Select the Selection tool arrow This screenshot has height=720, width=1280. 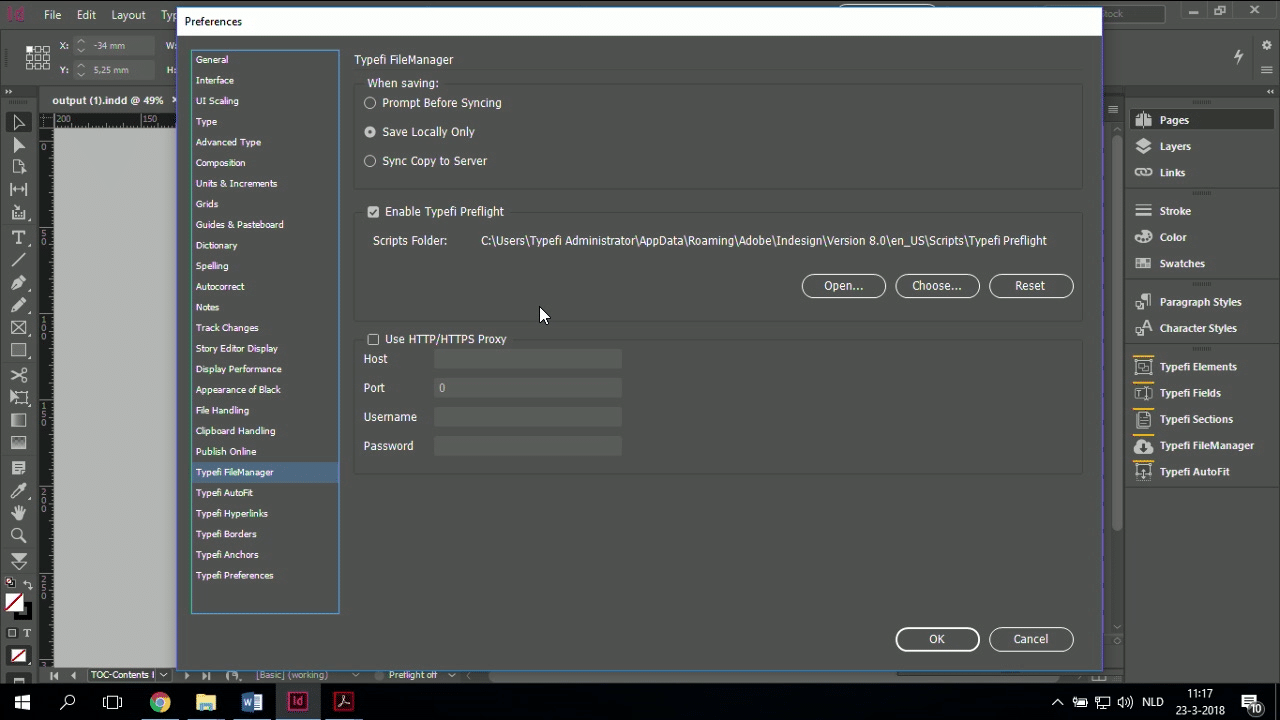[18, 122]
